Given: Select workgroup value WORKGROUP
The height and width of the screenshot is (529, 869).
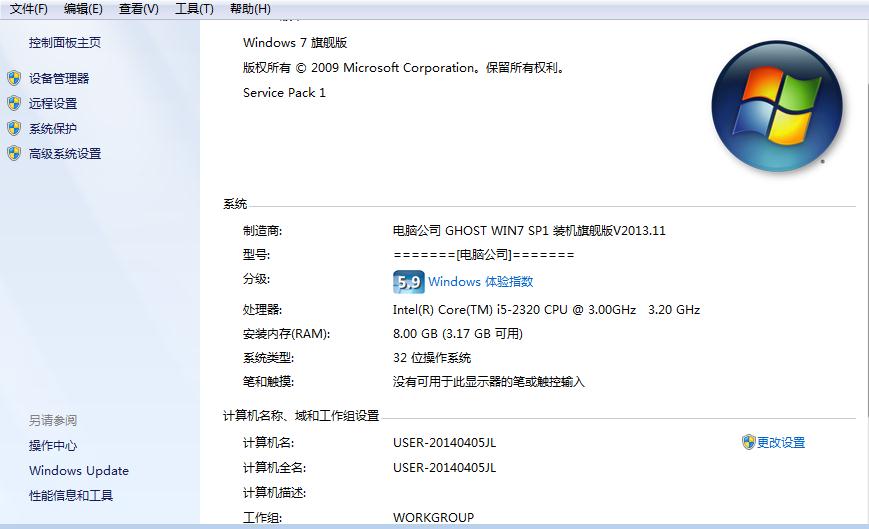Looking at the screenshot, I should point(433,517).
